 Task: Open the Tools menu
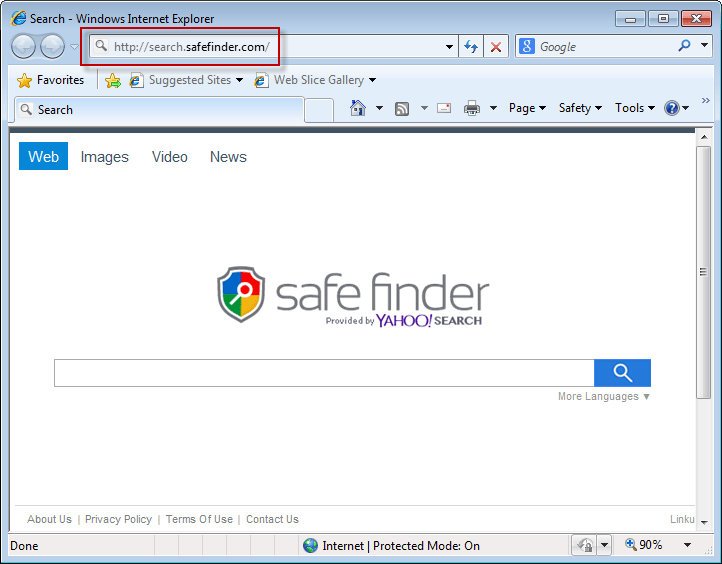pos(635,108)
